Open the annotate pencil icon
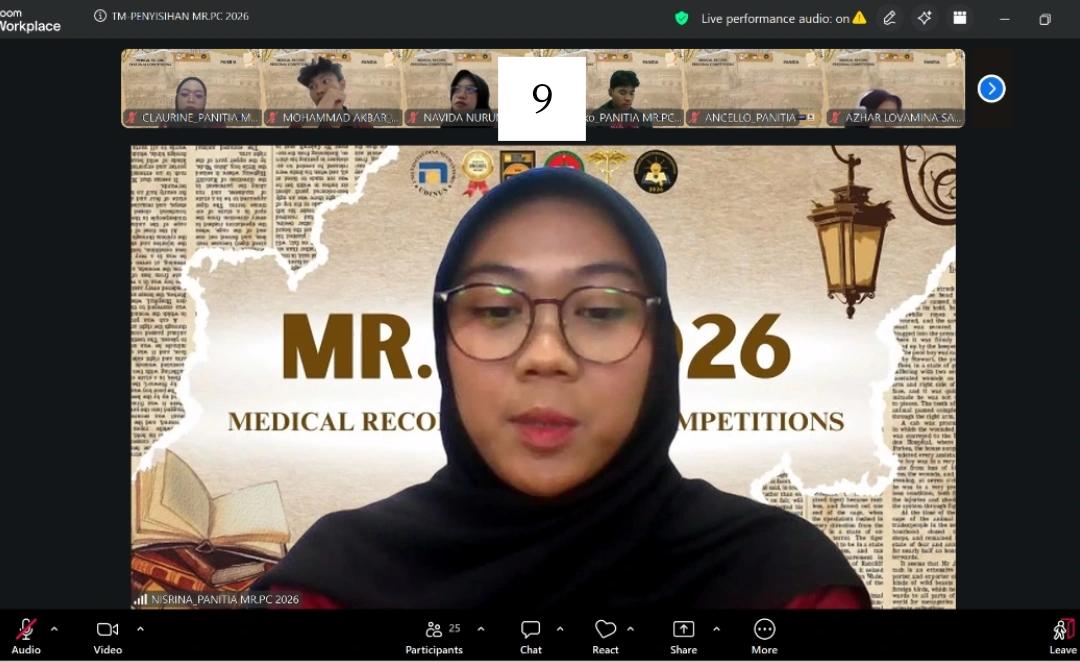The height and width of the screenshot is (662, 1080). click(890, 18)
